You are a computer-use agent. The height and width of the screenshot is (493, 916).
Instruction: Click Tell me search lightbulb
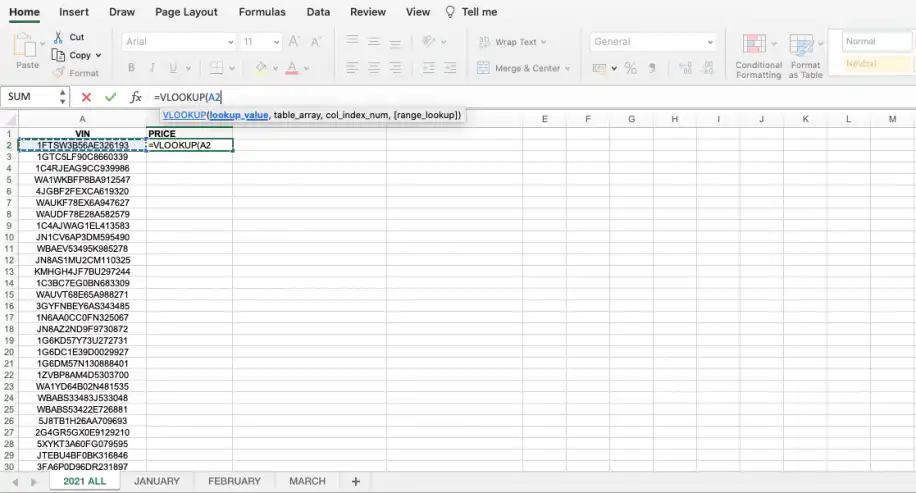(450, 12)
